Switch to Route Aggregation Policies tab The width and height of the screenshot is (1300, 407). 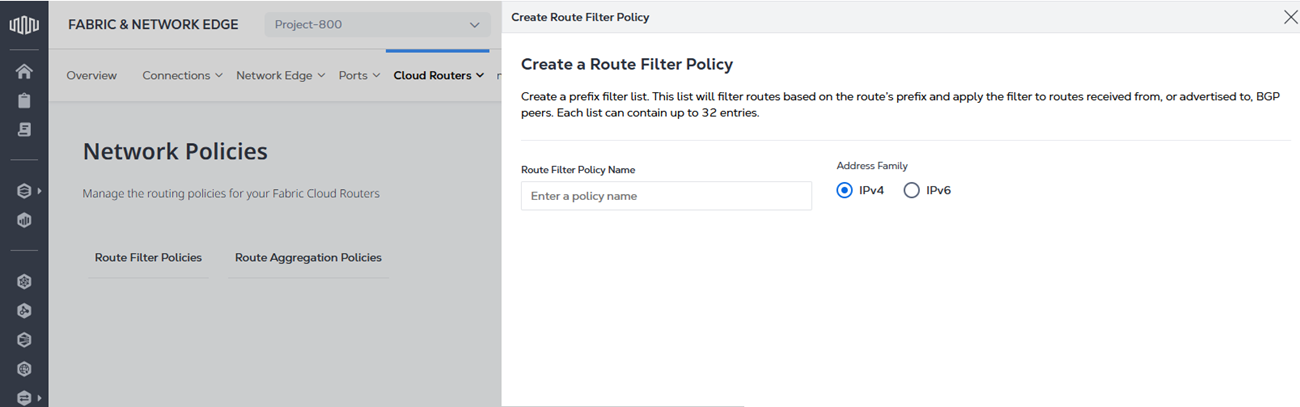308,257
